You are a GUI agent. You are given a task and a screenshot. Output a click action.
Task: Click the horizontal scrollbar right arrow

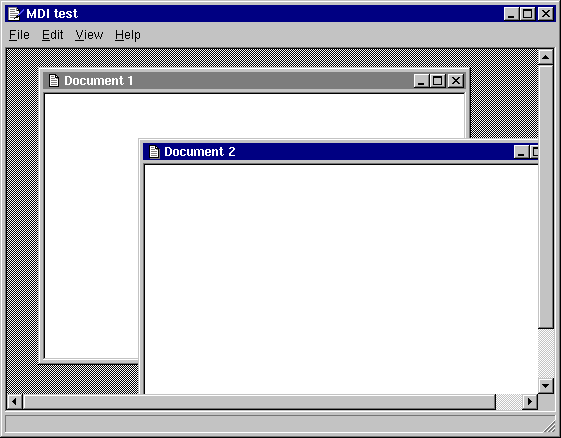click(x=530, y=402)
